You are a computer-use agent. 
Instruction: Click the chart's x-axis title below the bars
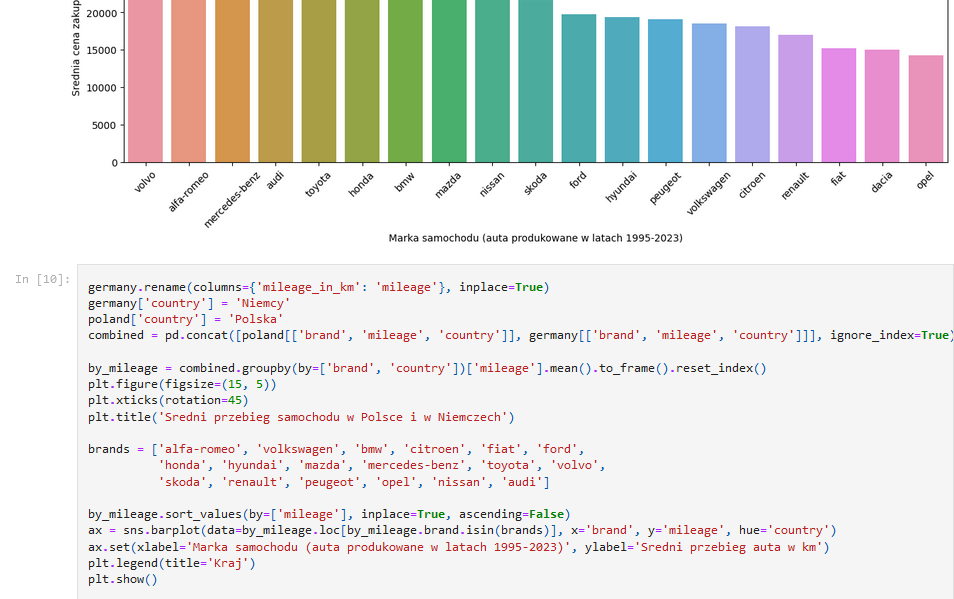click(535, 238)
